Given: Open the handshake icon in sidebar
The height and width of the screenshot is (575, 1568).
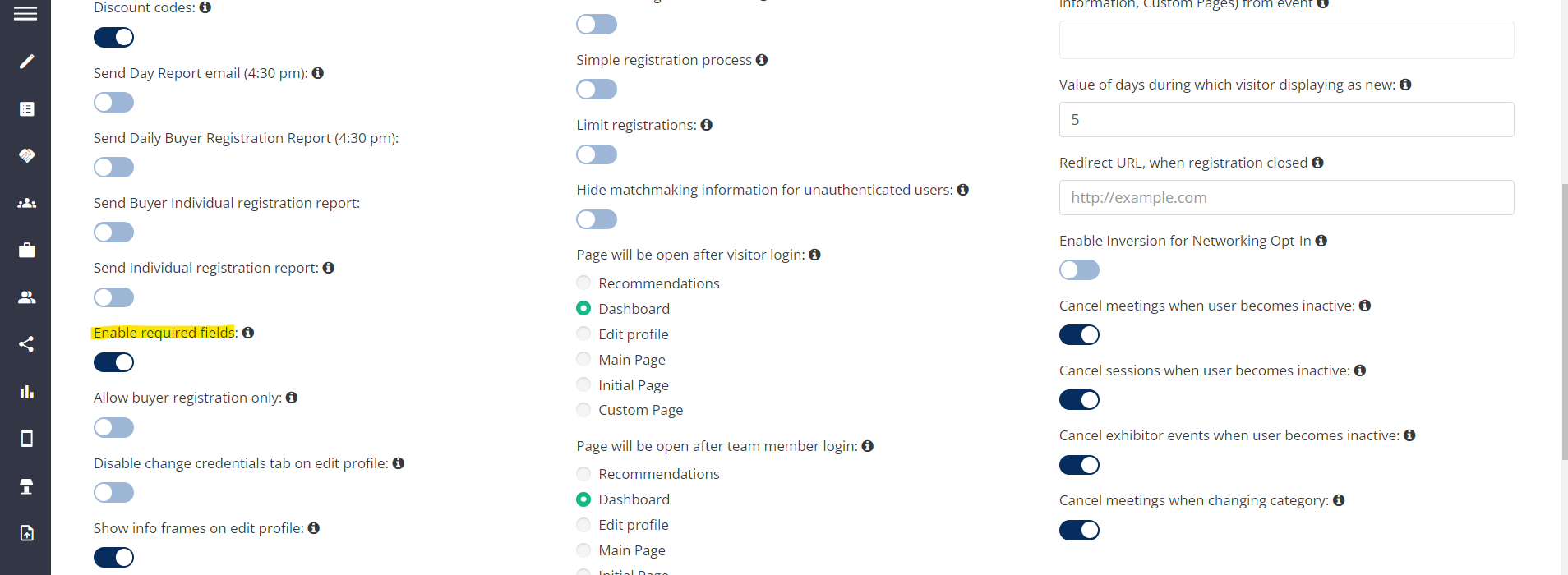Looking at the screenshot, I should 26,155.
